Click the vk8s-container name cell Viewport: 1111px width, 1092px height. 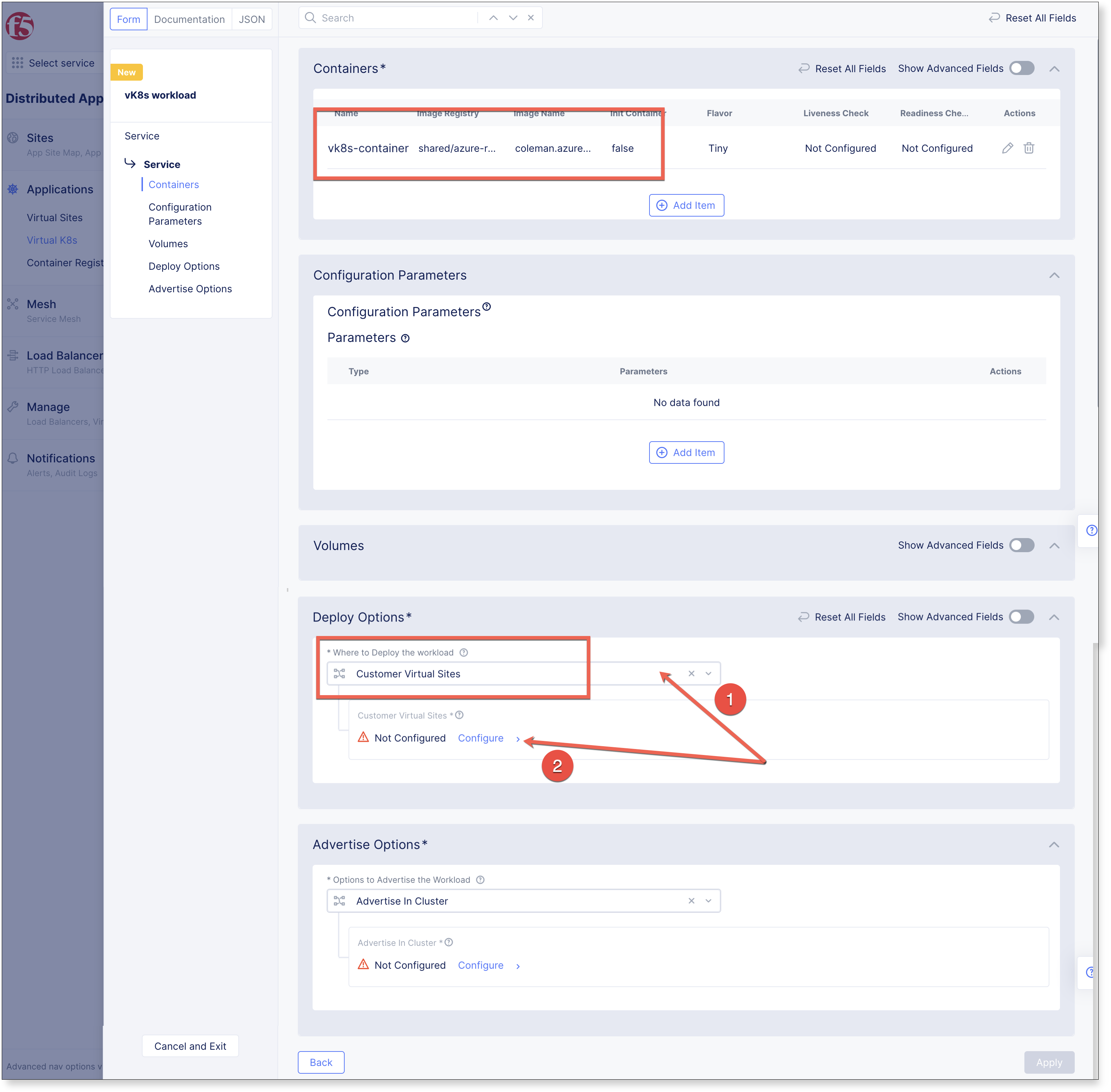click(368, 148)
